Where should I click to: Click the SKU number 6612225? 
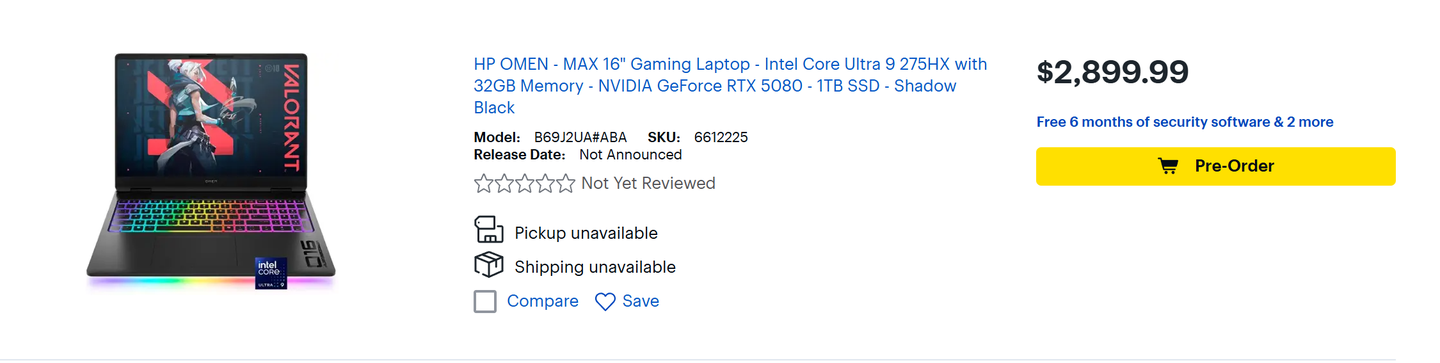click(x=721, y=137)
